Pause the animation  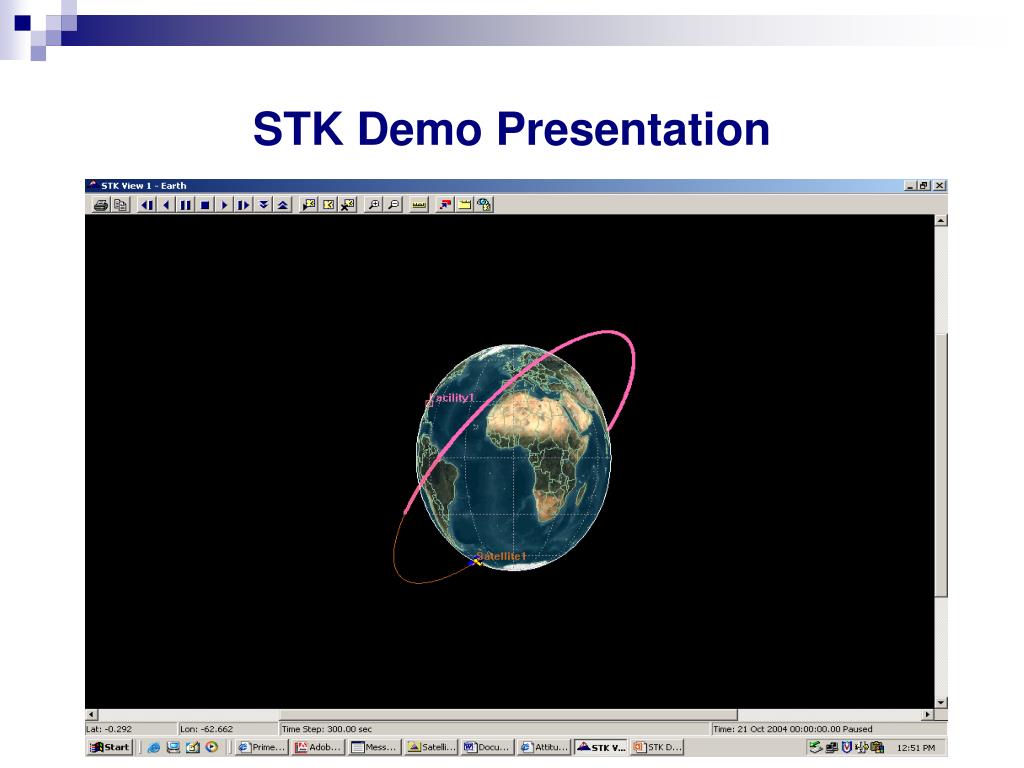[x=185, y=205]
